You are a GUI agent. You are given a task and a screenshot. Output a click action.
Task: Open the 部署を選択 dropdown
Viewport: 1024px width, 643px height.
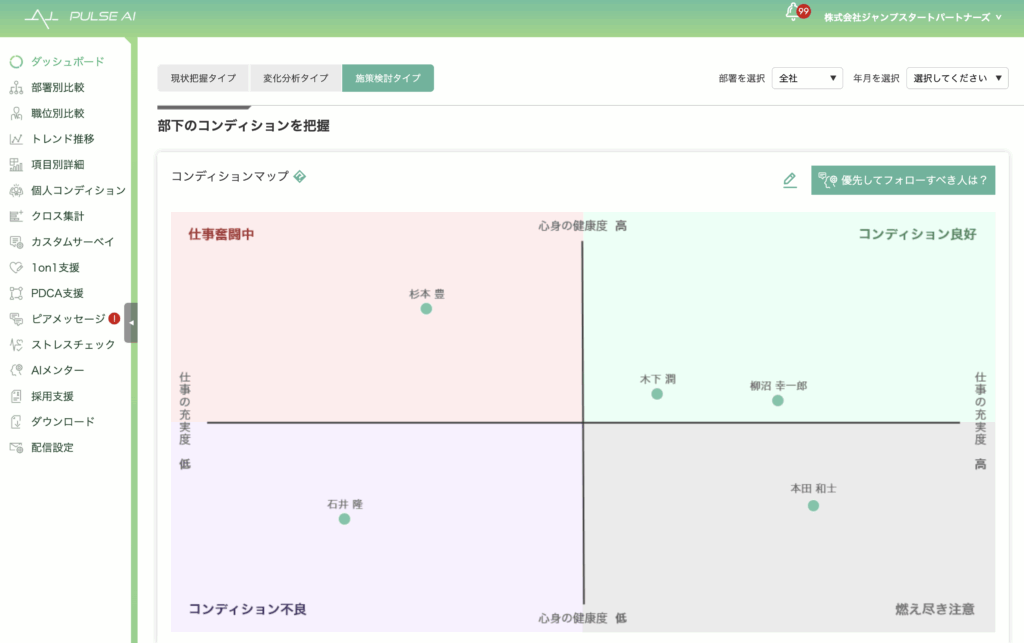click(808, 78)
